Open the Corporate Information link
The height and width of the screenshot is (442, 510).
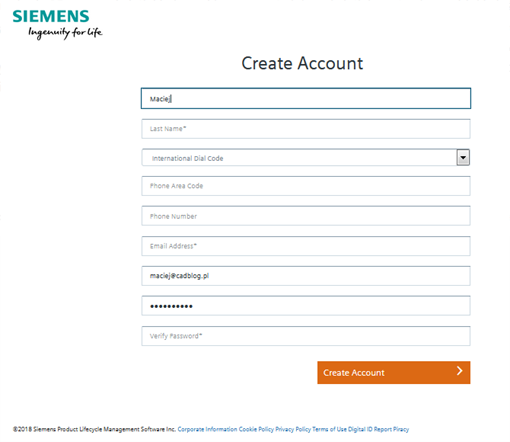pyautogui.click(x=207, y=429)
